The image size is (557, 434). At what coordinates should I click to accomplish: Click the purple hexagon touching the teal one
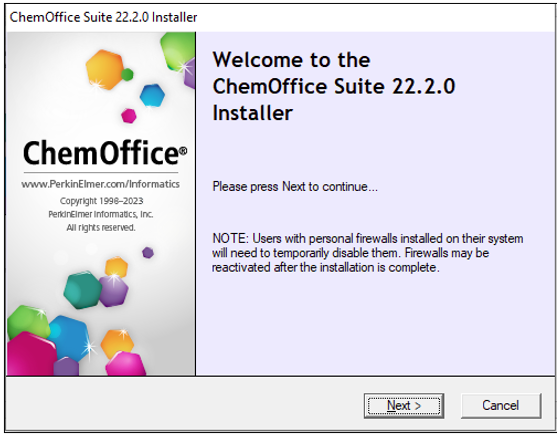pyautogui.click(x=114, y=291)
